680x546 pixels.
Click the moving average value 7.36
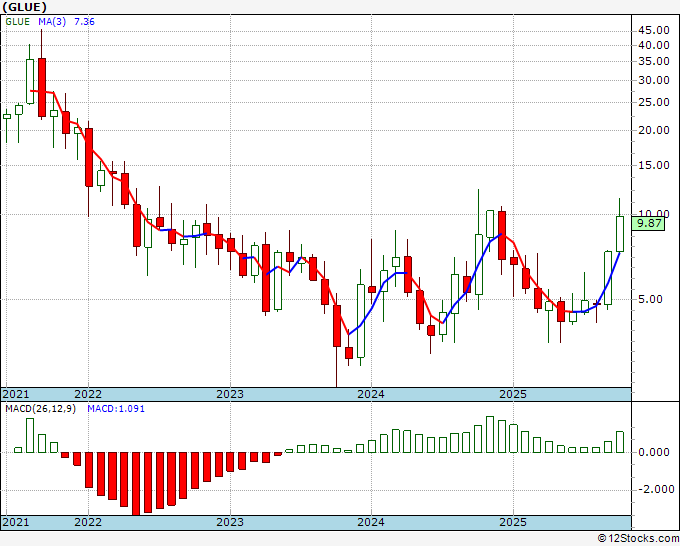[x=84, y=22]
